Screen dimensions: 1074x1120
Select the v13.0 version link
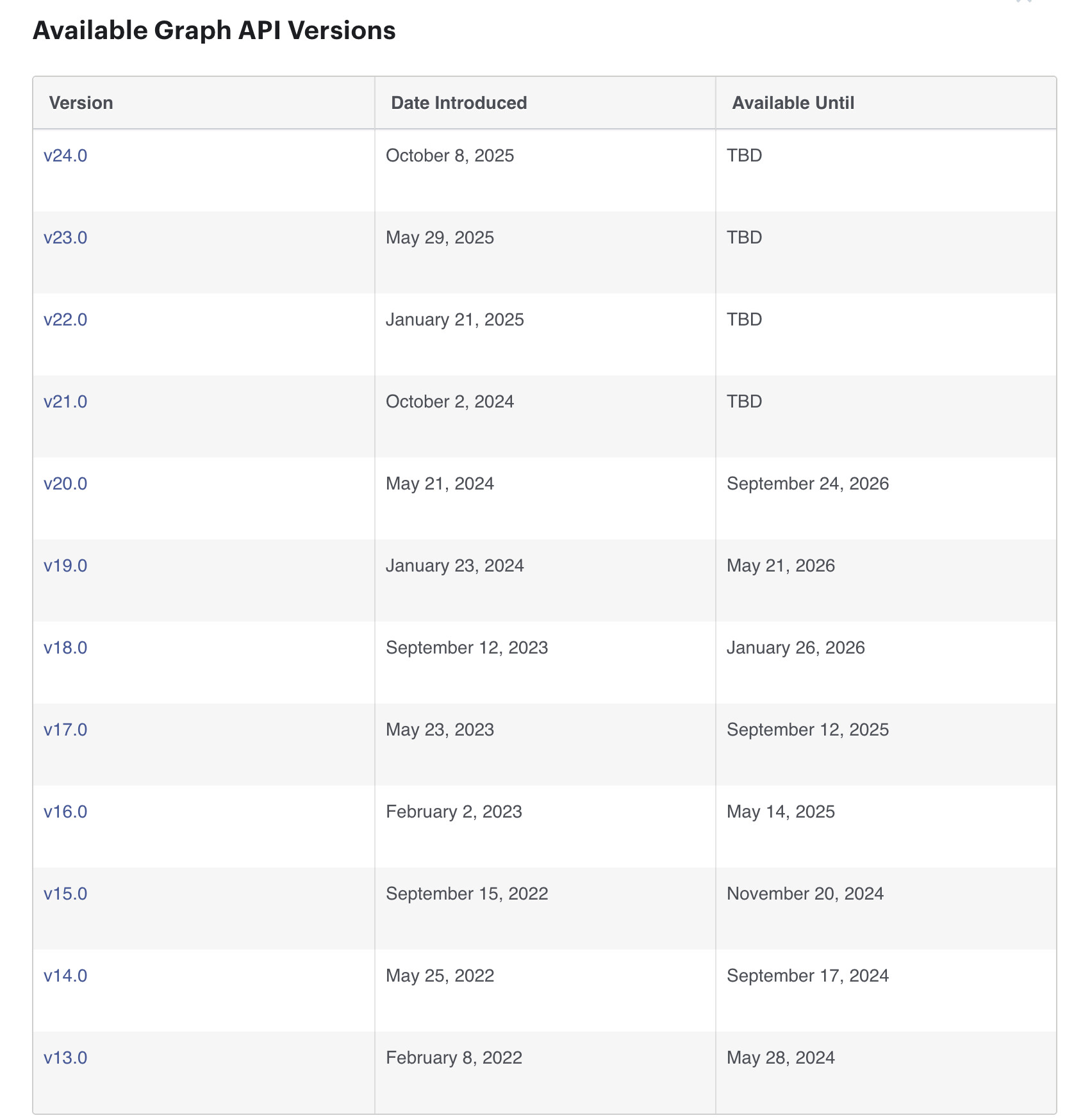point(65,1058)
